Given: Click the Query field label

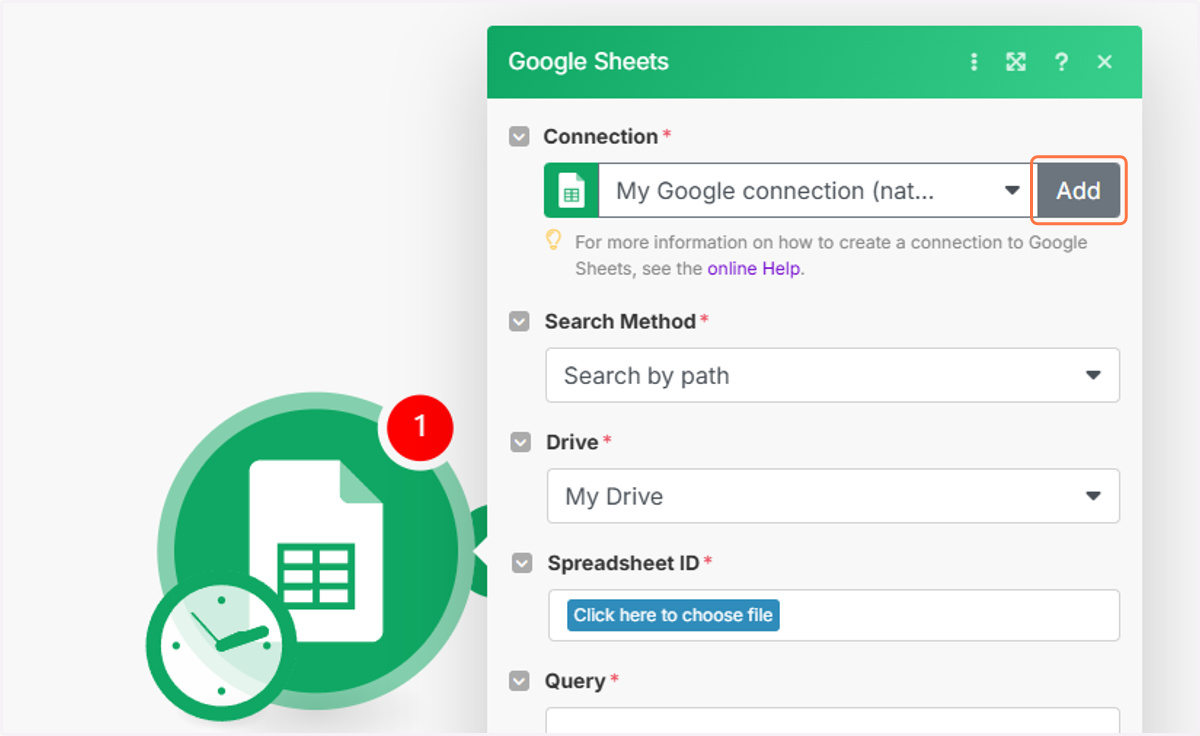Looking at the screenshot, I should [575, 682].
